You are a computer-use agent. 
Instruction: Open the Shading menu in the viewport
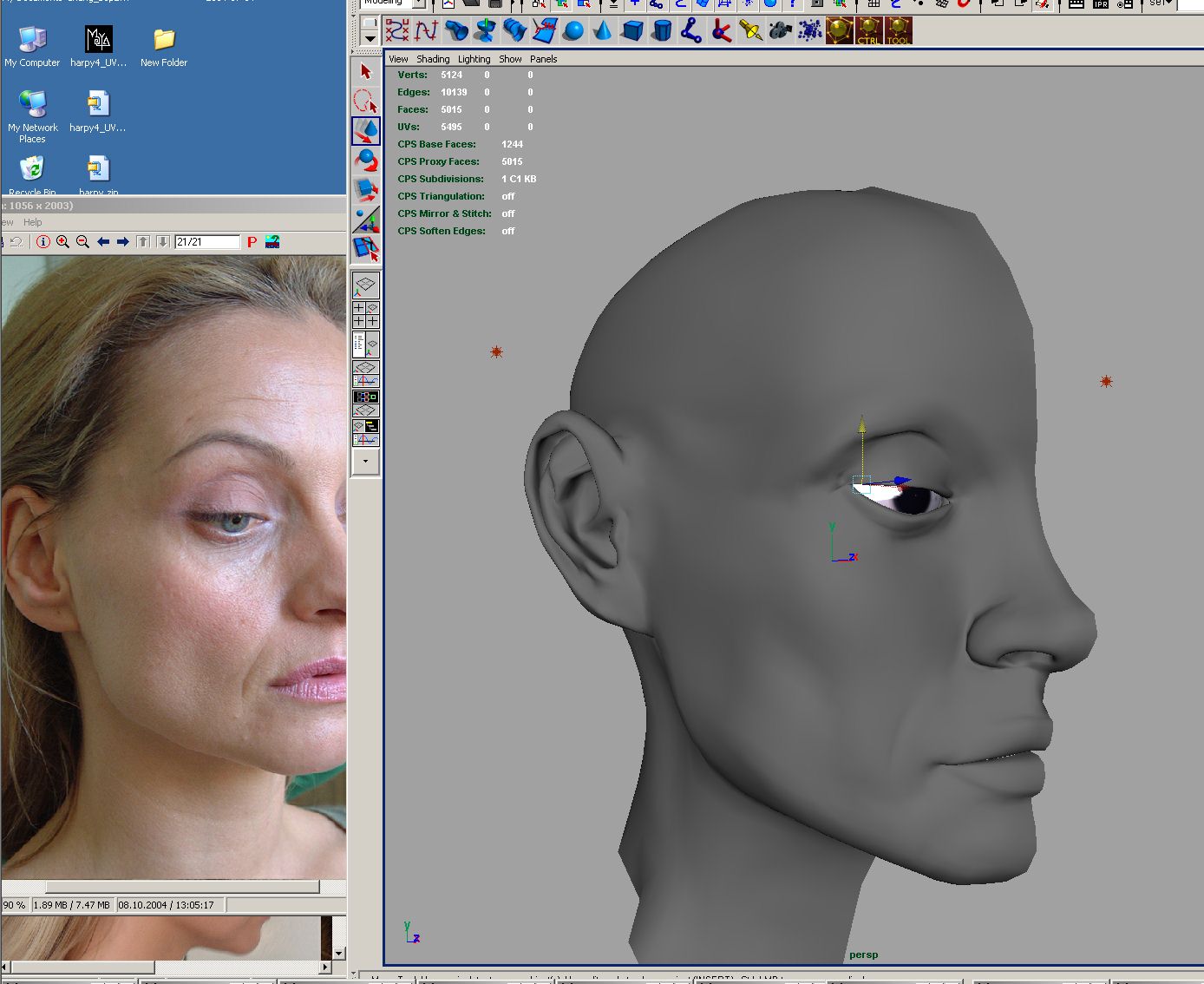click(433, 59)
